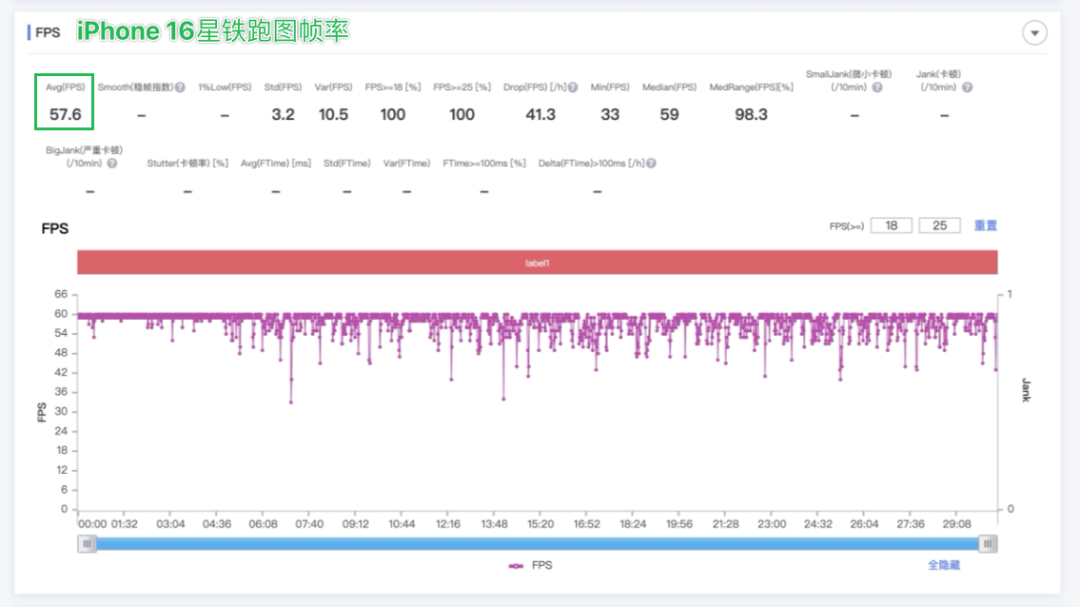Click the FTime>=100ms [%] label
Screen dimensions: 1080x607
pyautogui.click(x=484, y=163)
